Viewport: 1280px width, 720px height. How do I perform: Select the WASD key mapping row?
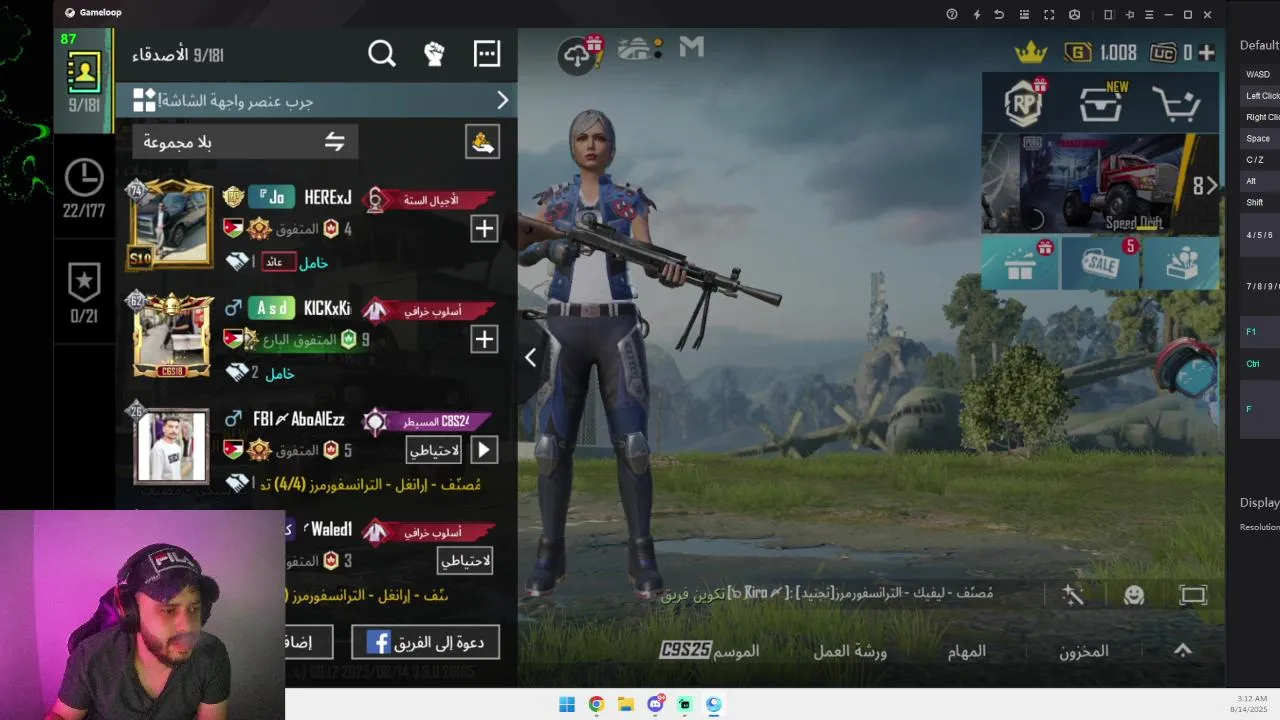(1260, 74)
